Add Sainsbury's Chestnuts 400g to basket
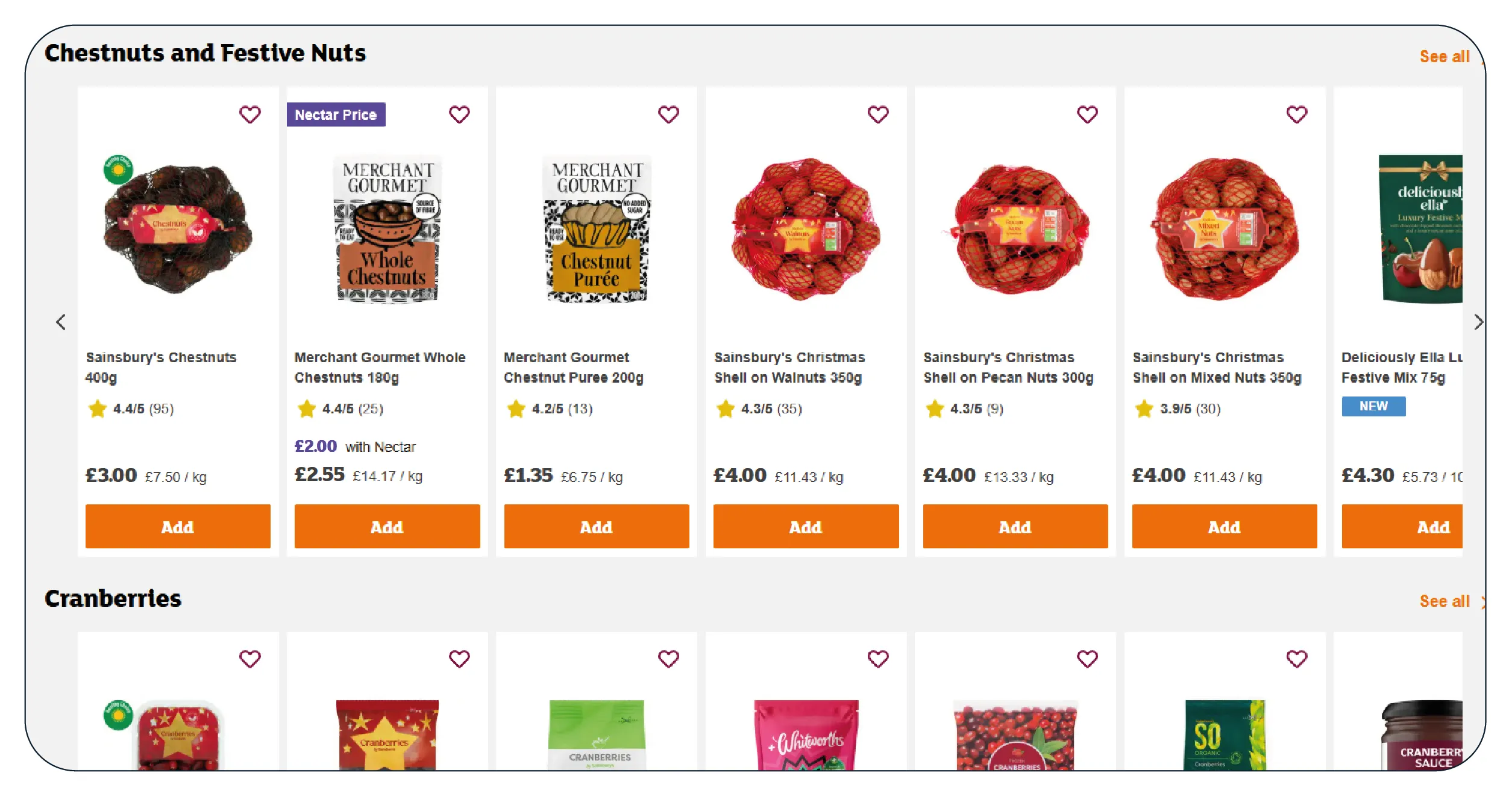Screen dimensions: 1512x796 (178, 527)
